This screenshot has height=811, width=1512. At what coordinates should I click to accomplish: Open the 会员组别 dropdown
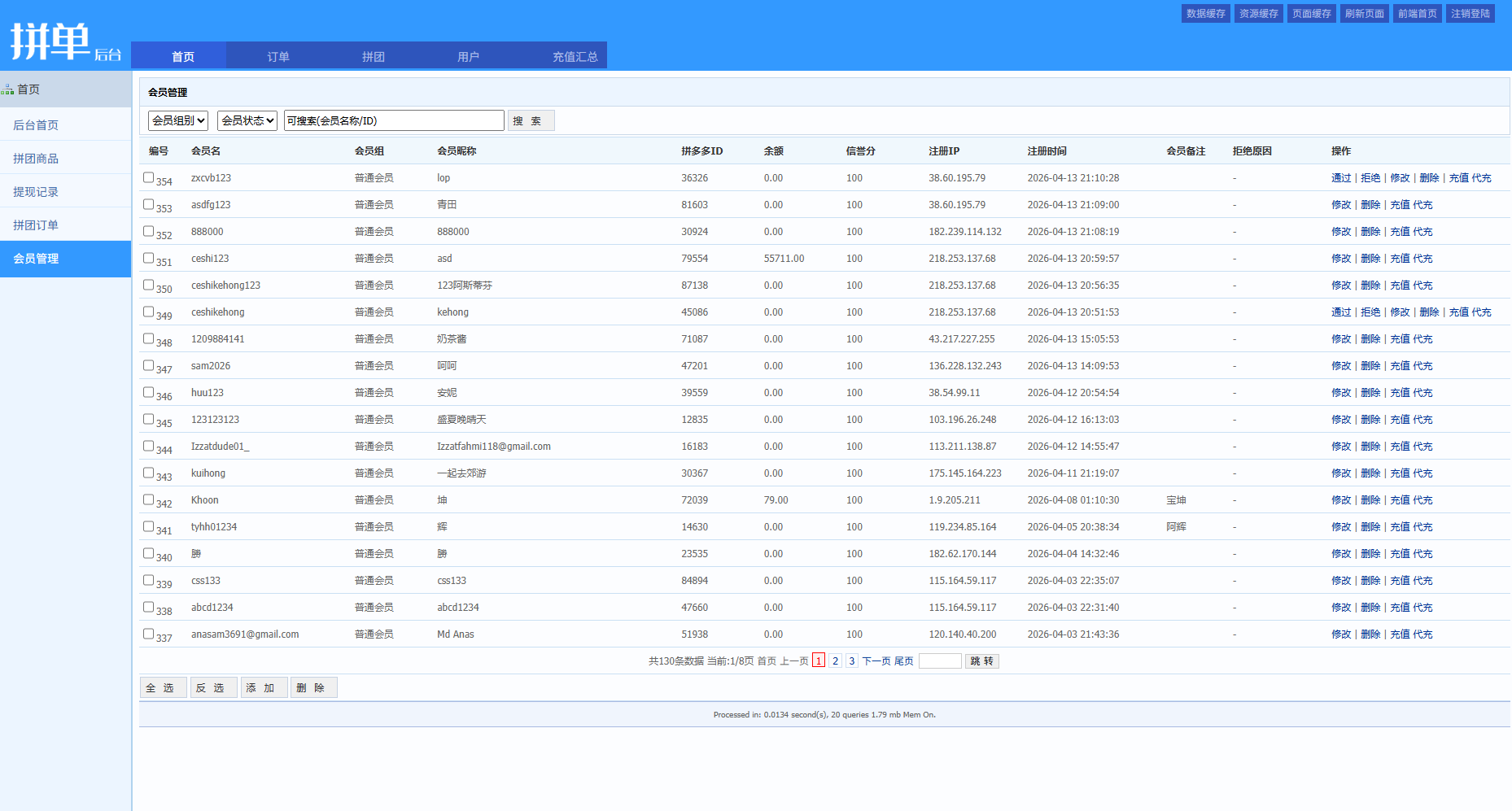(x=178, y=120)
